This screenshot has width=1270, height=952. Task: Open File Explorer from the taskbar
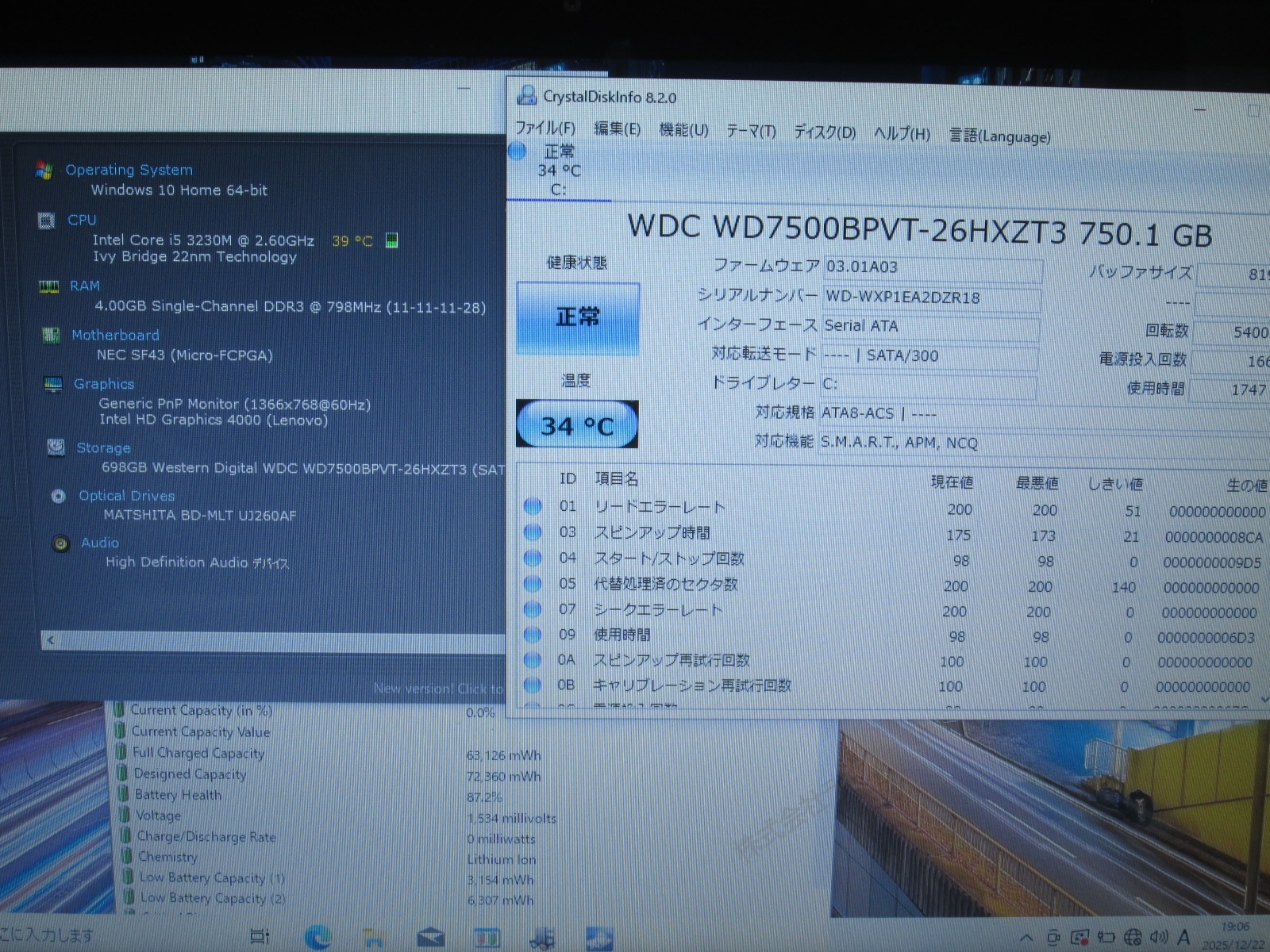tap(373, 939)
